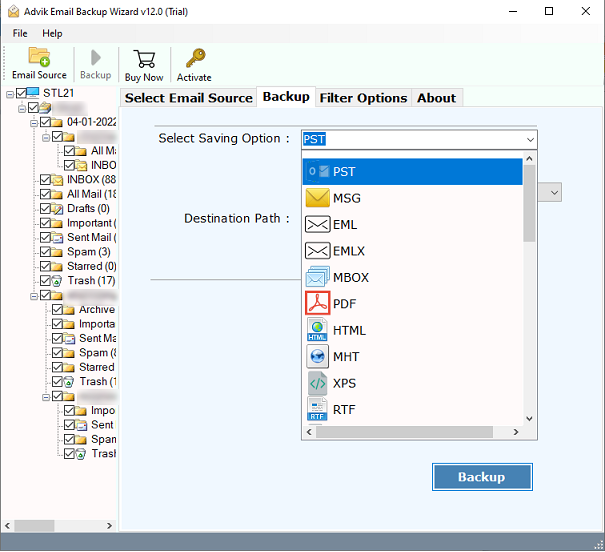Switch to the About tab
Image resolution: width=605 pixels, height=552 pixels.
436,98
